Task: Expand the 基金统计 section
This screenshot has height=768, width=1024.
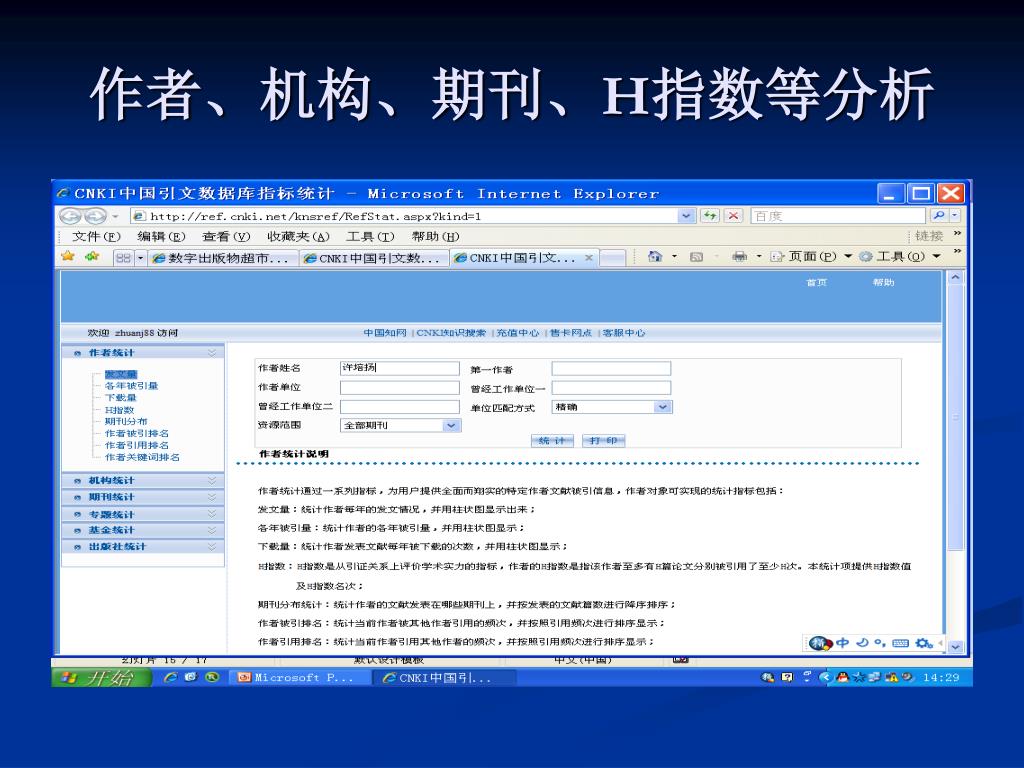Action: (143, 530)
